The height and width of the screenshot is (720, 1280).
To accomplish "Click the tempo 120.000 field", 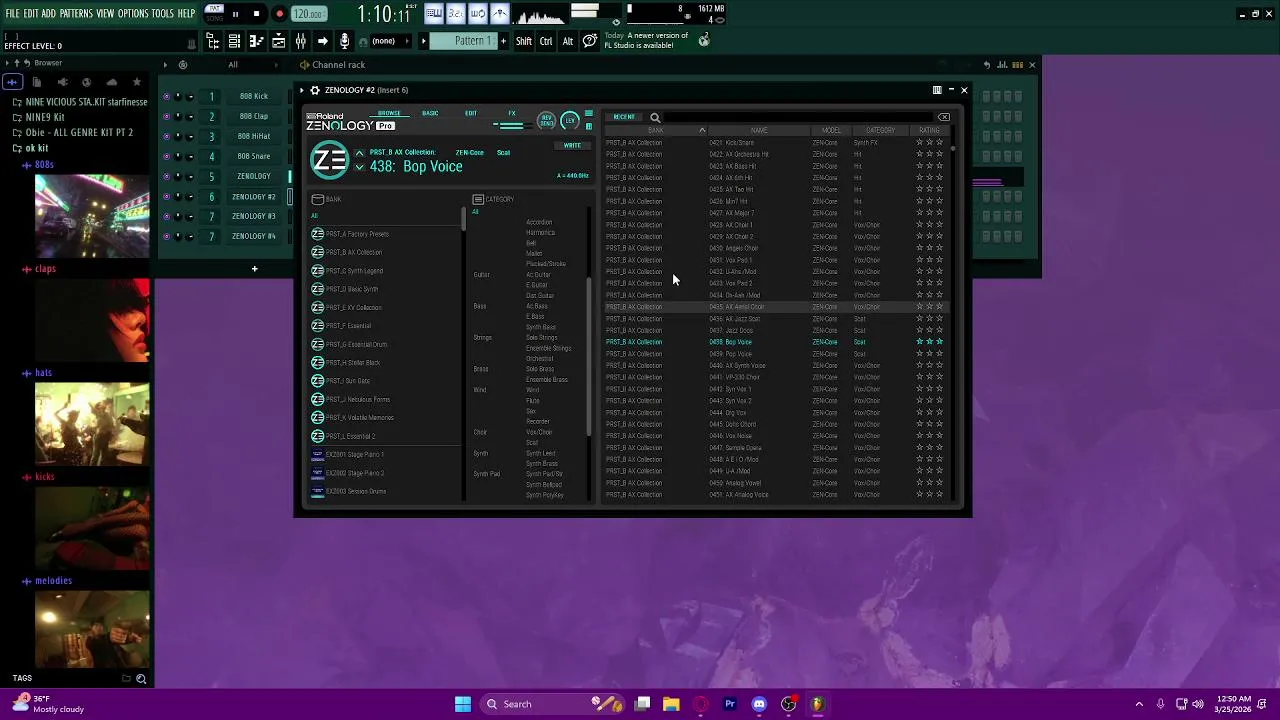I will 309,14.
